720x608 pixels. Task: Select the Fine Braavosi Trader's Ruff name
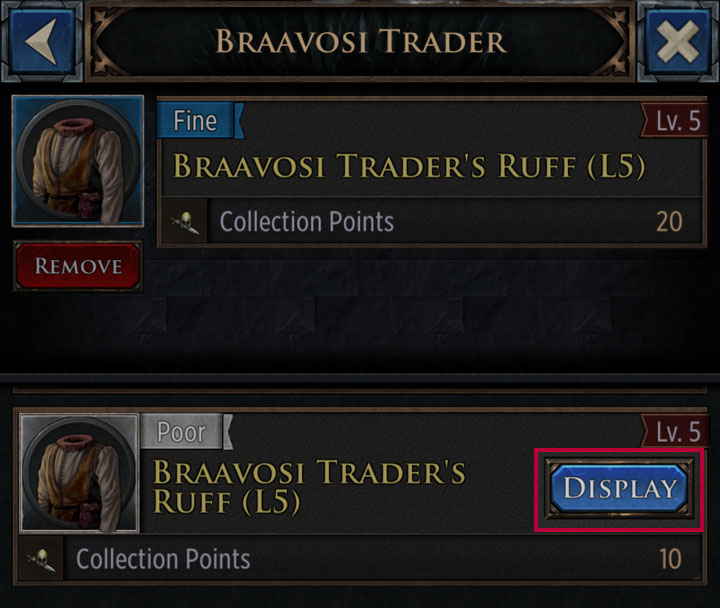tap(410, 165)
